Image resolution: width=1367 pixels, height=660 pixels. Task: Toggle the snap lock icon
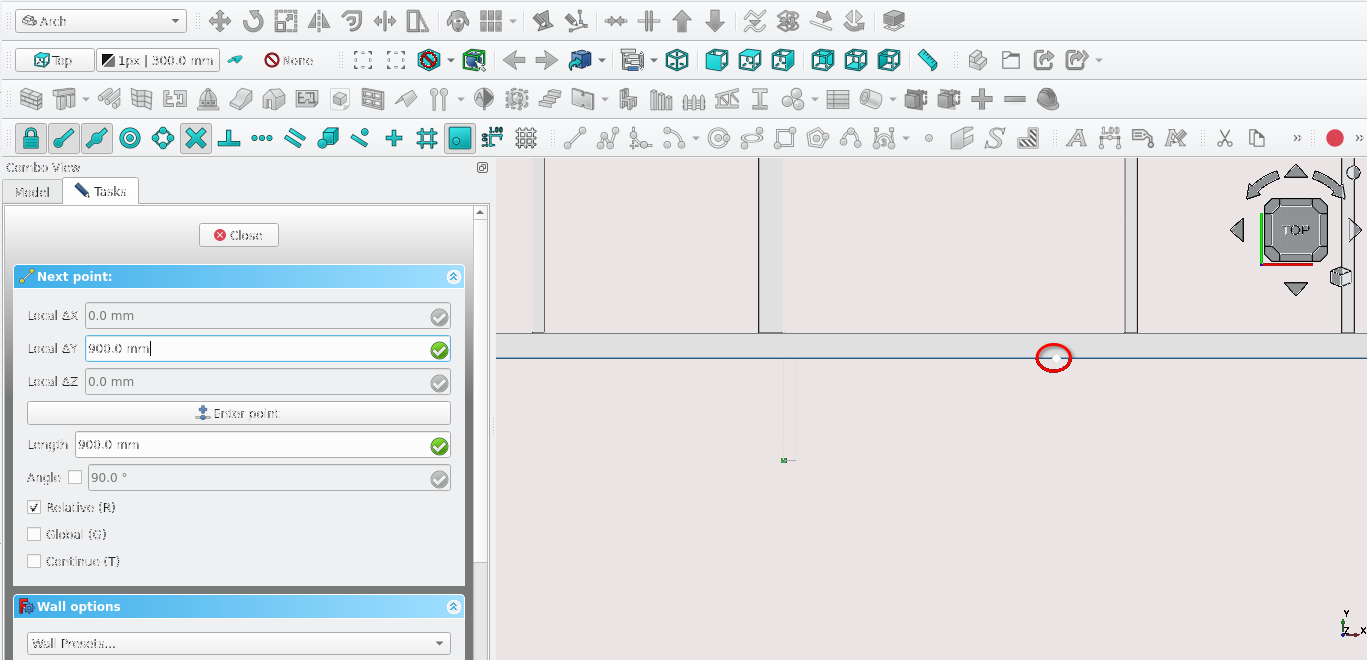click(x=31, y=138)
